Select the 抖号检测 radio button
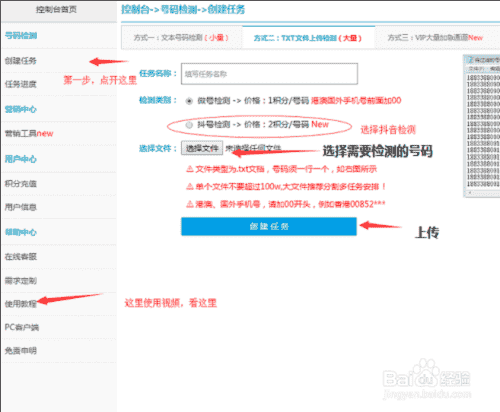The width and height of the screenshot is (500, 412). pyautogui.click(x=189, y=125)
